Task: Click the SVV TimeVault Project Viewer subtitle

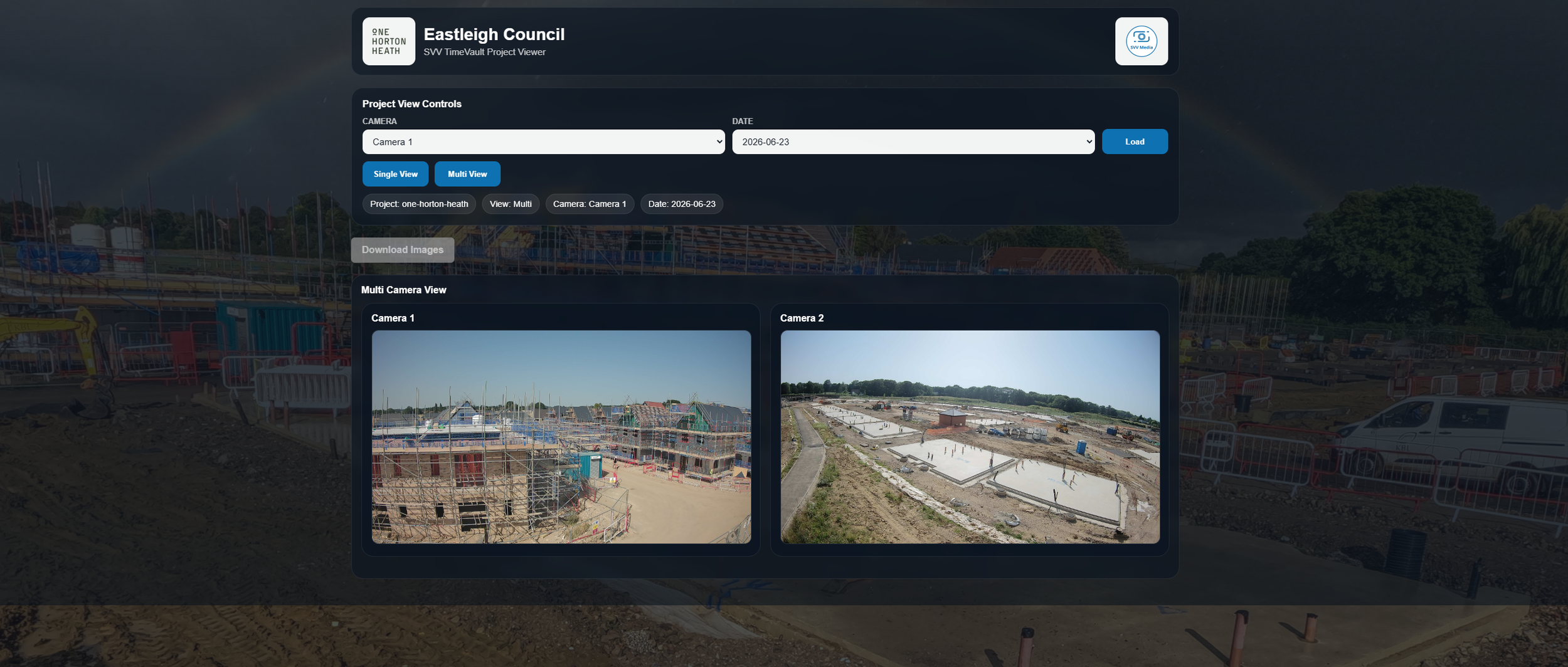Action: [x=484, y=52]
